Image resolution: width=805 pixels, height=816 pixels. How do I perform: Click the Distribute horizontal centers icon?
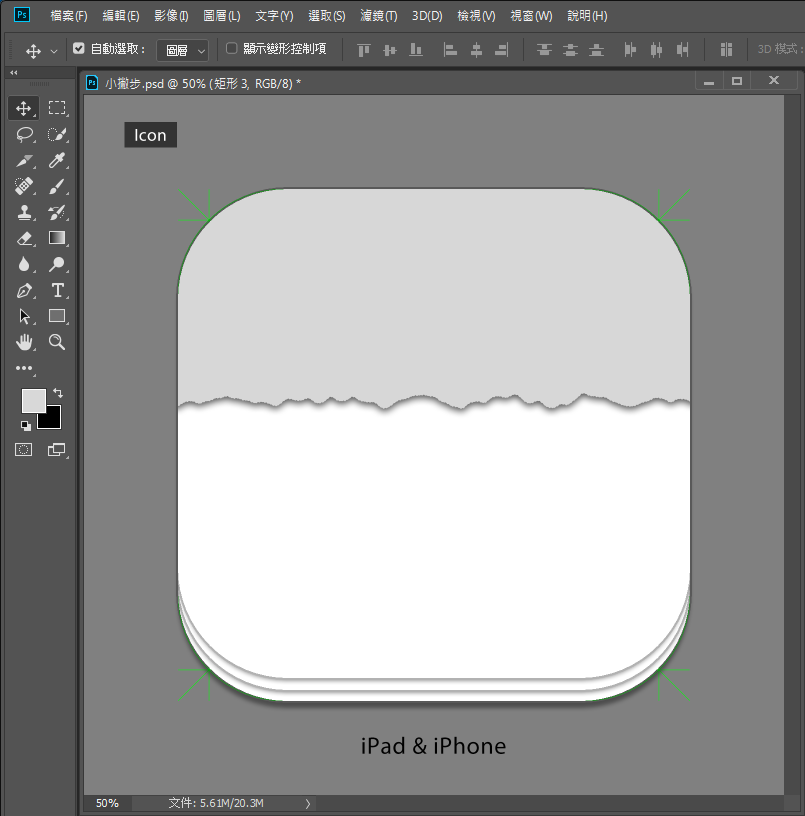pos(656,50)
